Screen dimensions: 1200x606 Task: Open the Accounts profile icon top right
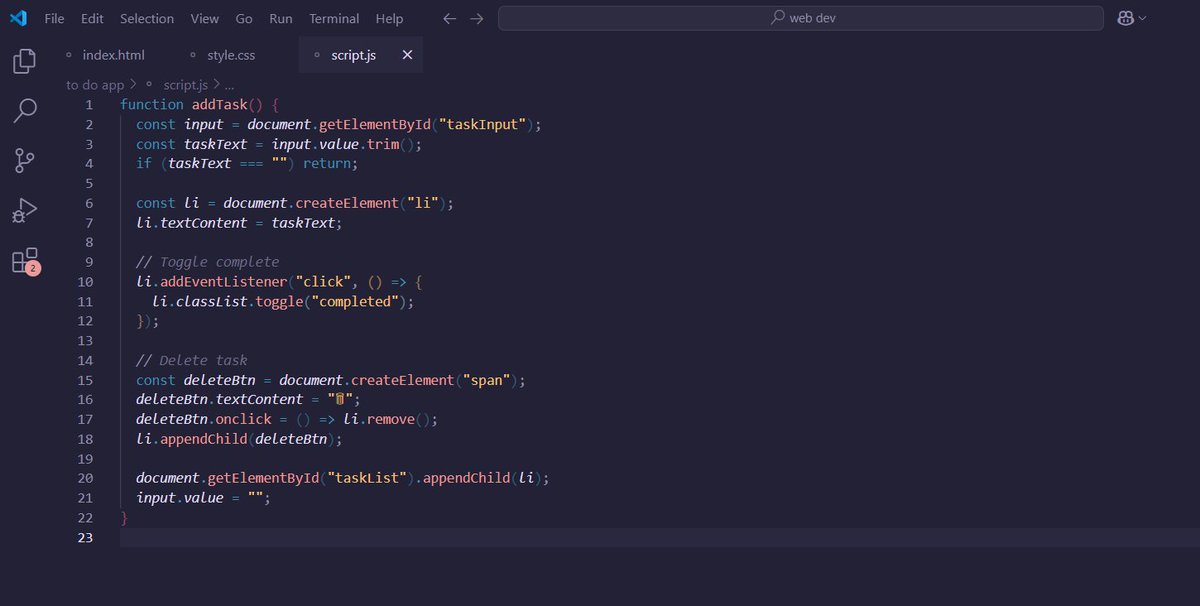(1124, 17)
